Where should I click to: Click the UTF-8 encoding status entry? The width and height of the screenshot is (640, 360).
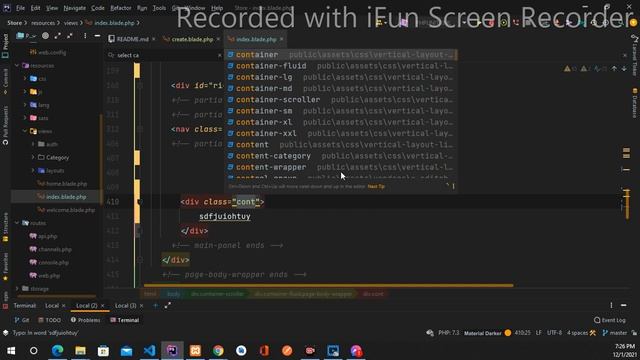pos(554,333)
